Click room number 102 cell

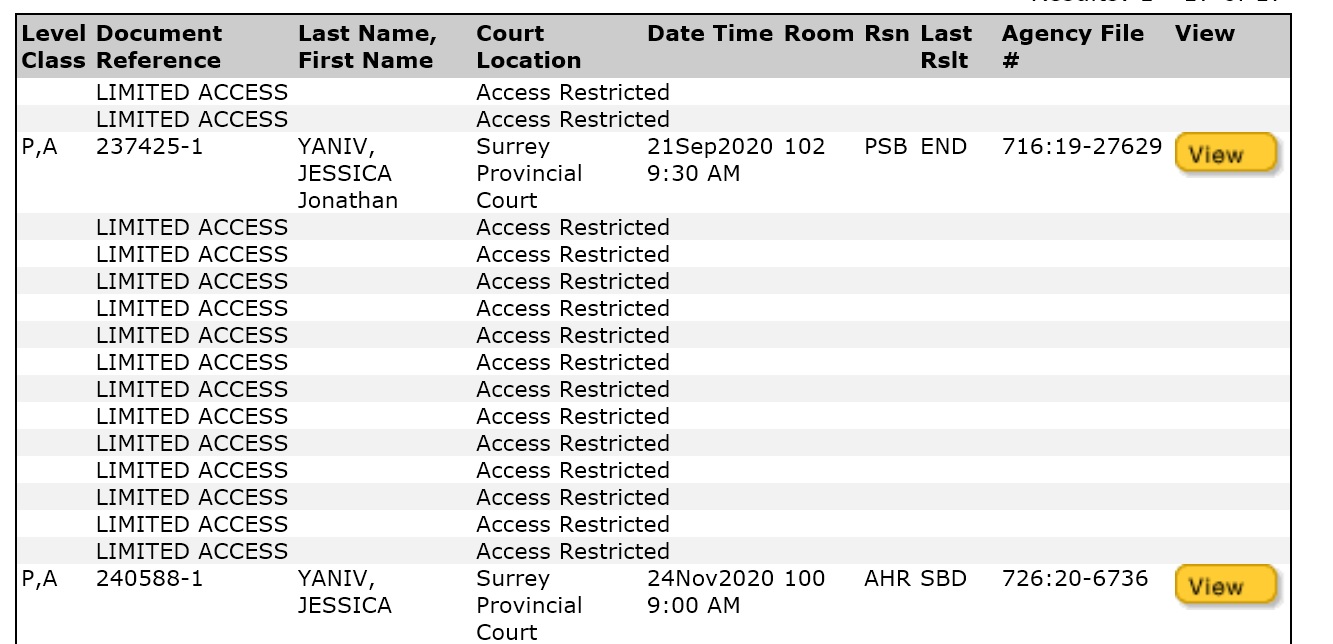tap(805, 147)
